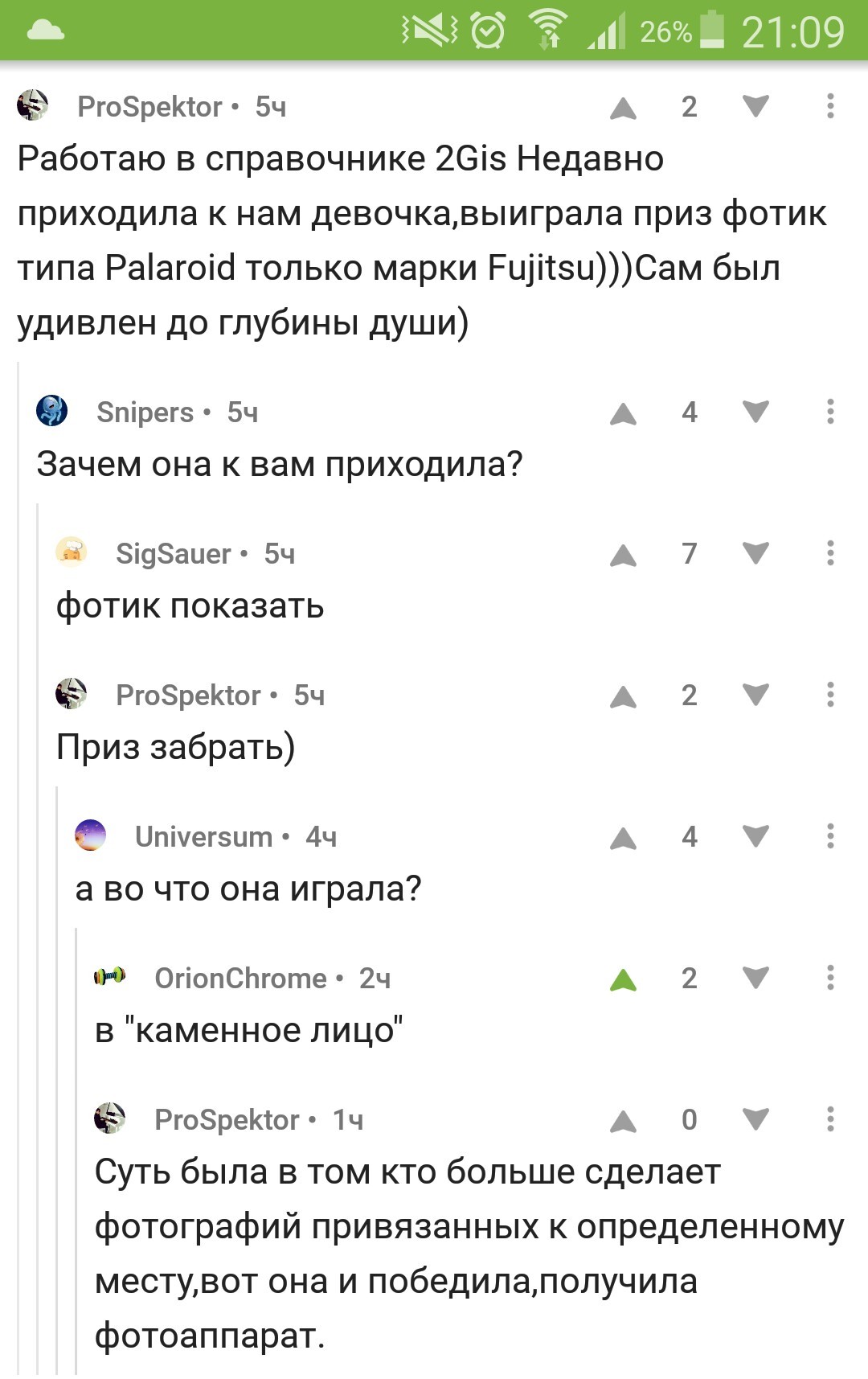Open three-dot menu for Snipers comment

pos(830,412)
